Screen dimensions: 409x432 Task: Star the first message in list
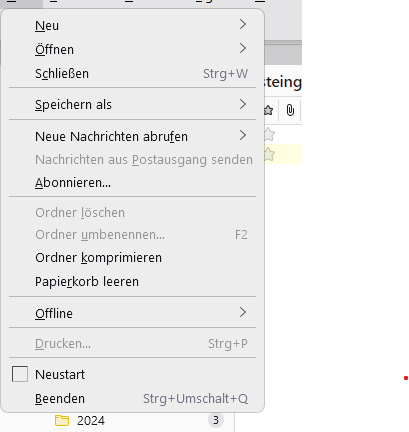269,135
